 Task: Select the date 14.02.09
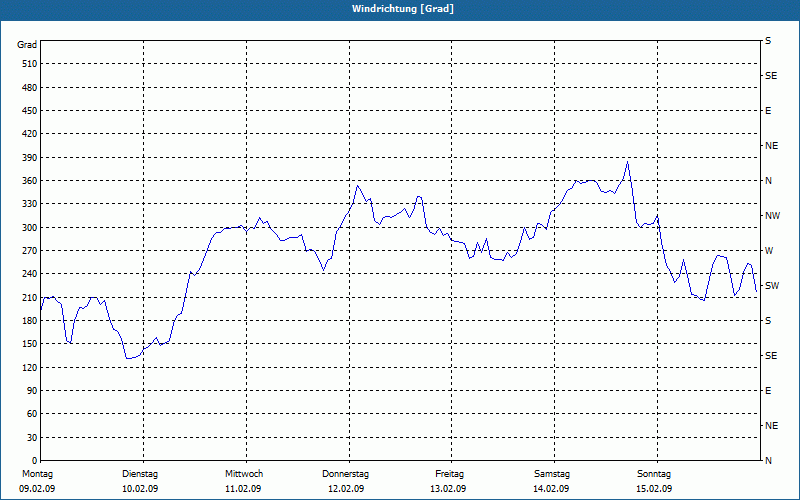(551, 489)
